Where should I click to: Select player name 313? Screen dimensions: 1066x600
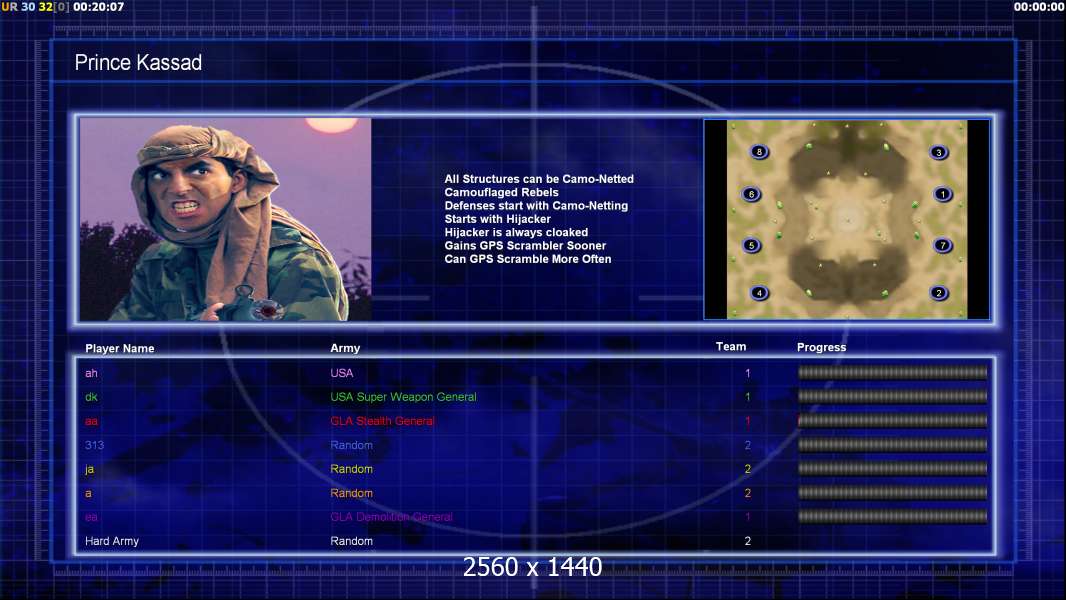(x=94, y=445)
